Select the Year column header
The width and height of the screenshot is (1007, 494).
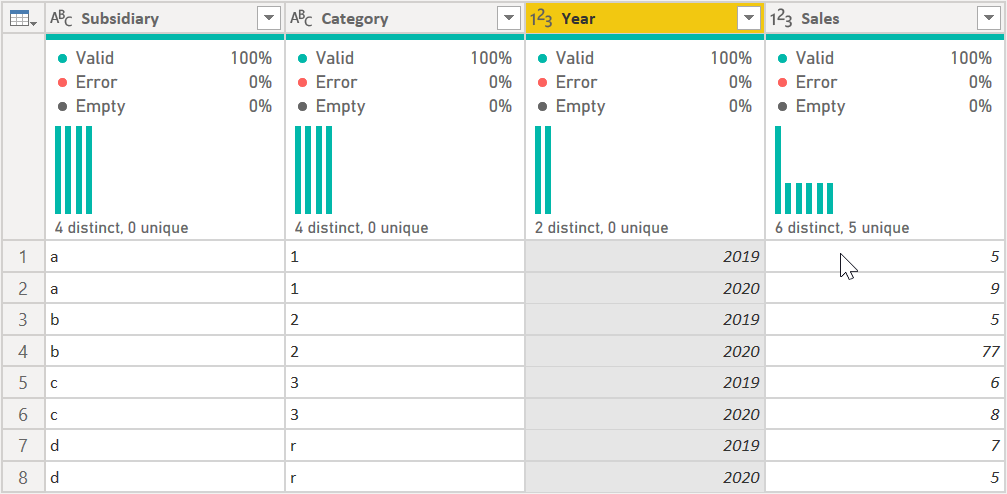click(645, 18)
